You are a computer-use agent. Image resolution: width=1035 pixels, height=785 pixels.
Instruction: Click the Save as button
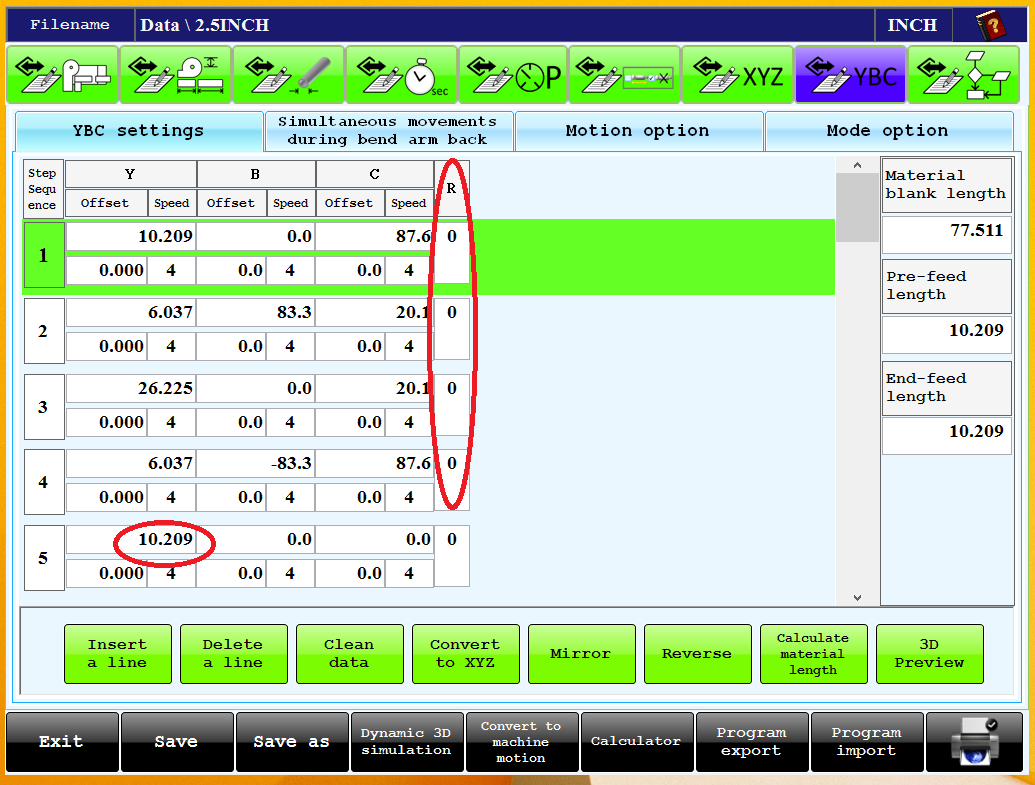[291, 742]
